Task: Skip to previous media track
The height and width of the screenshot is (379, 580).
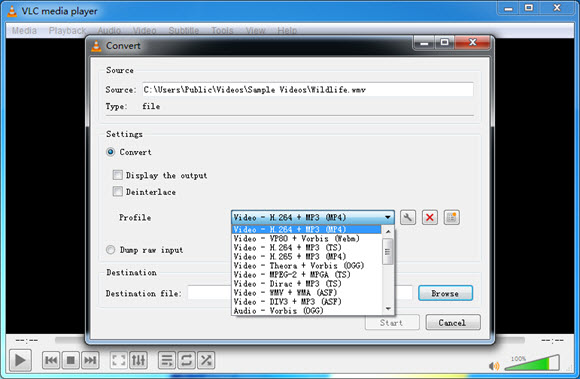Action: point(51,360)
